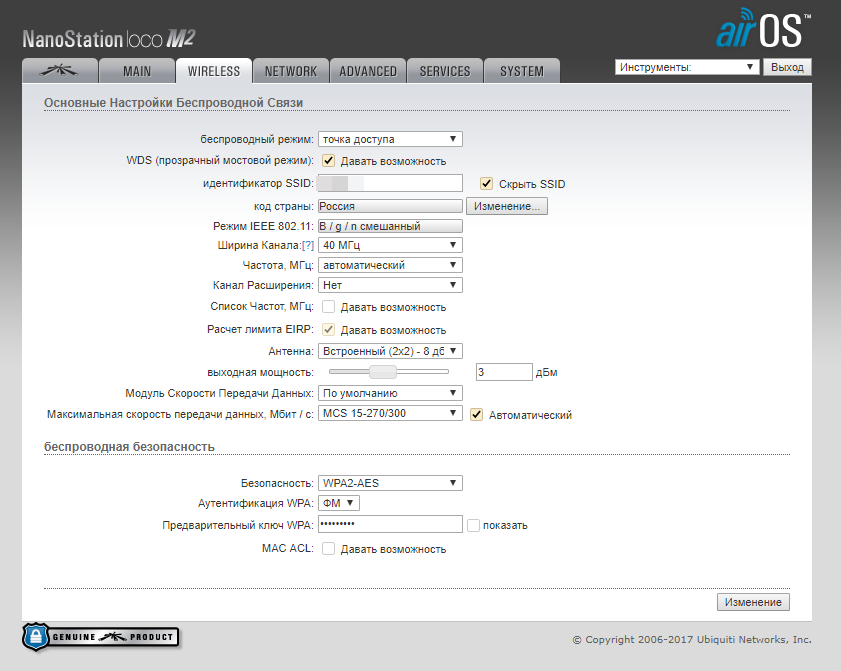The height and width of the screenshot is (671, 841).
Task: Go to the SERVICES tab
Action: point(445,71)
